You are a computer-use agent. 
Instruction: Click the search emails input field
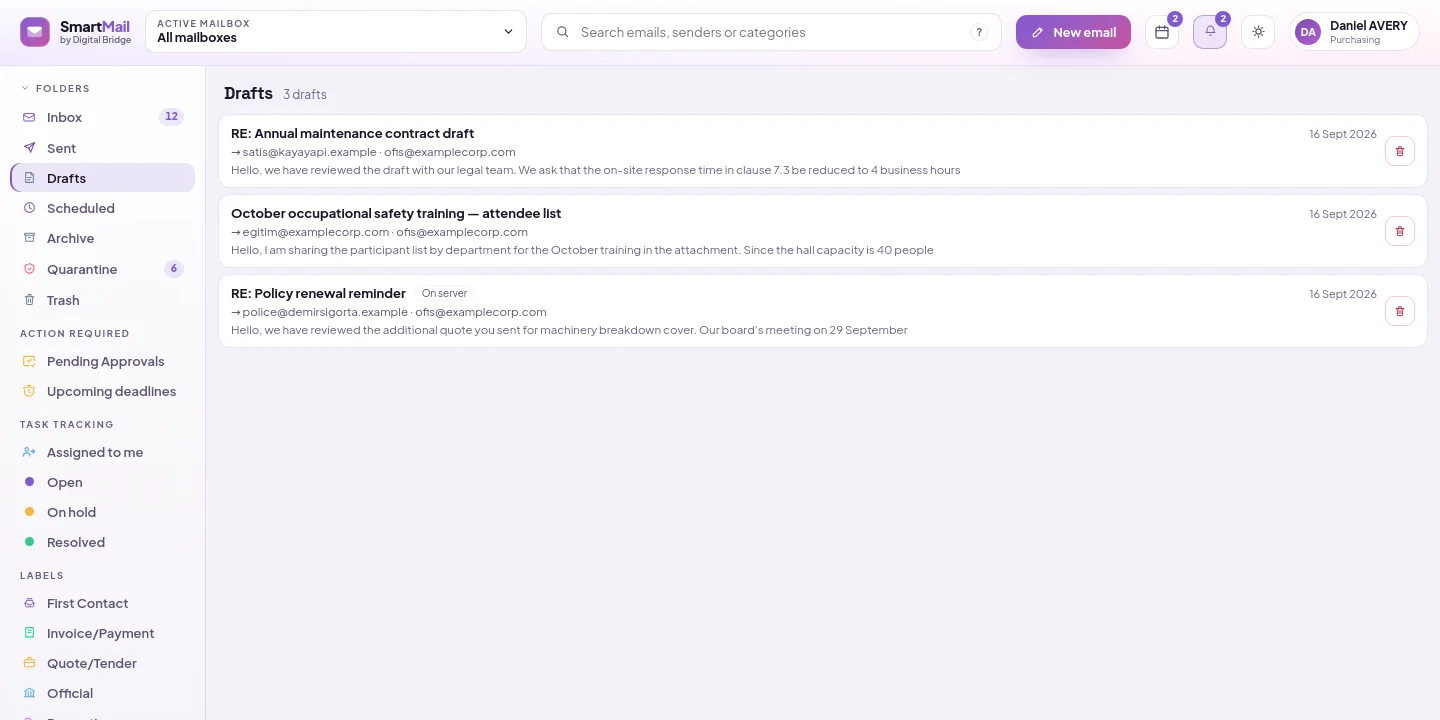pyautogui.click(x=771, y=32)
